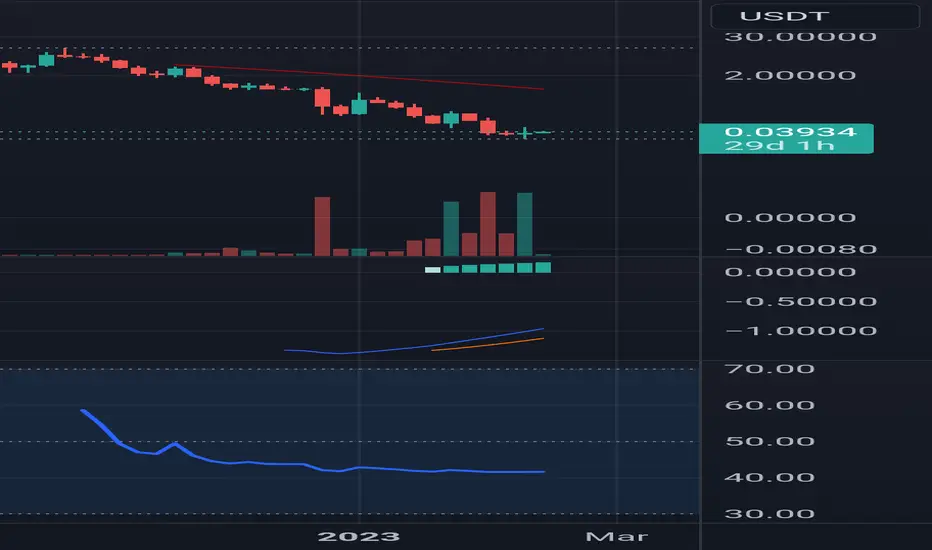
Task: Click the large red candle before 2023
Action: (x=322, y=99)
